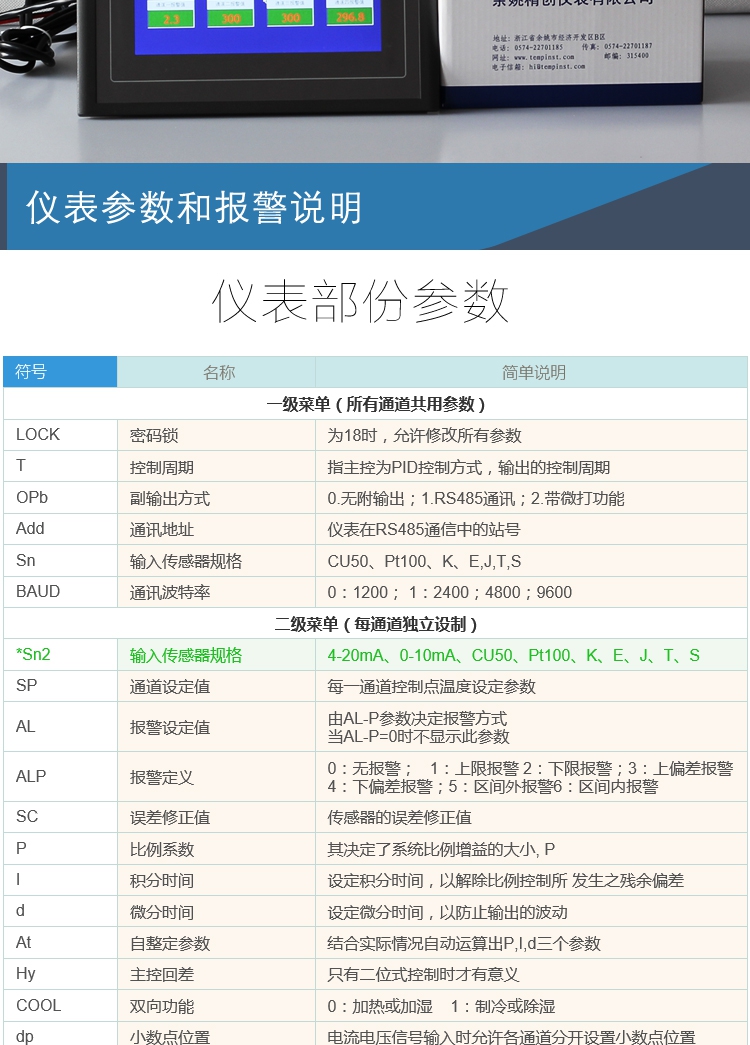Click the 'T' symbol cell

pyautogui.click(x=60, y=467)
